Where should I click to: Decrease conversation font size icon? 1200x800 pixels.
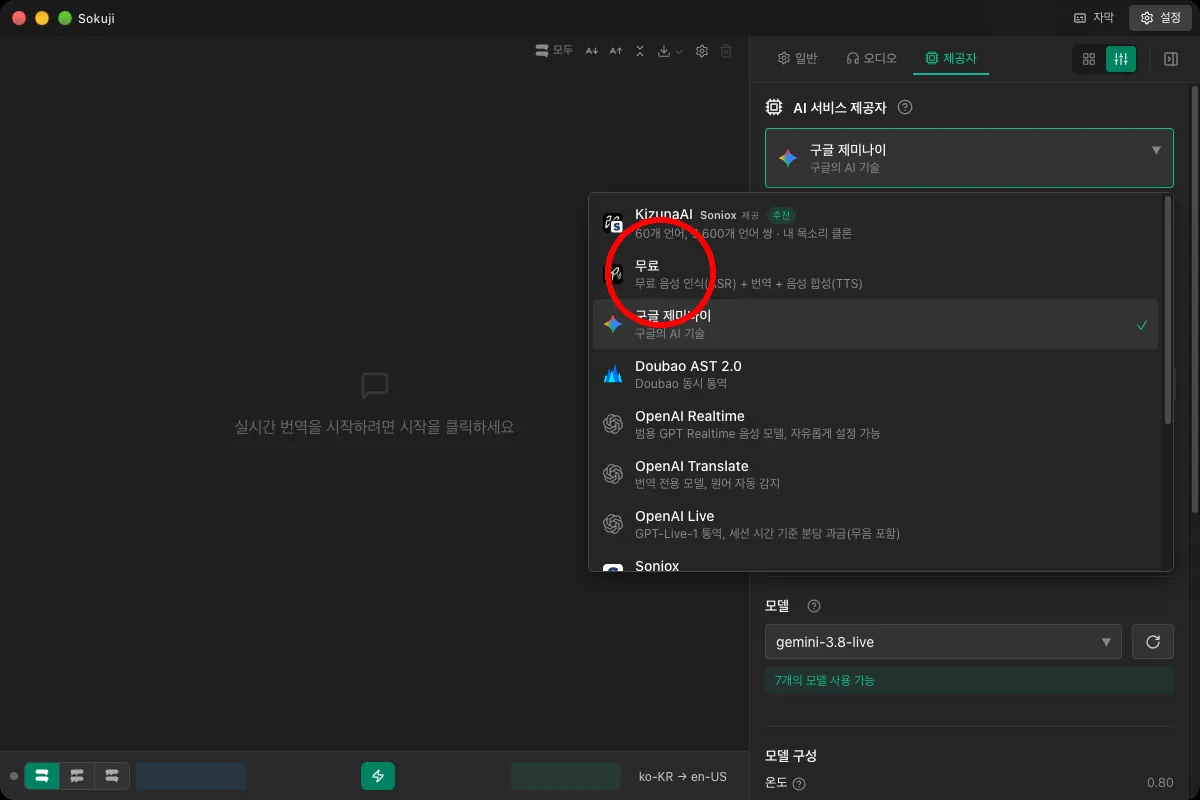click(592, 51)
